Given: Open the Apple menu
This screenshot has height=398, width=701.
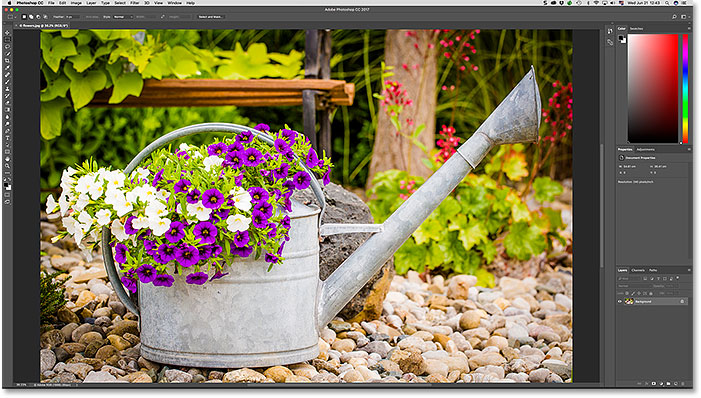Looking at the screenshot, I should 9,3.
